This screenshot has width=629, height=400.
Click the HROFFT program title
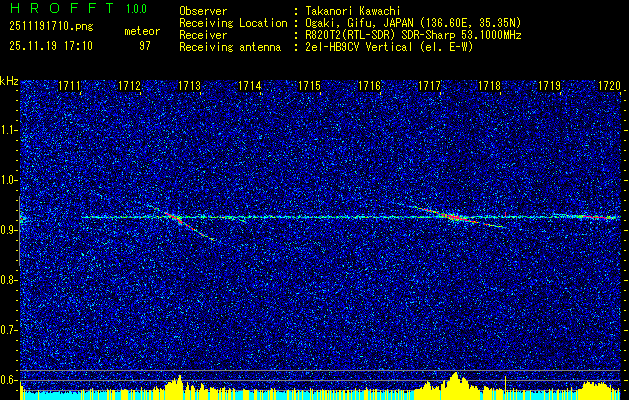62,8
